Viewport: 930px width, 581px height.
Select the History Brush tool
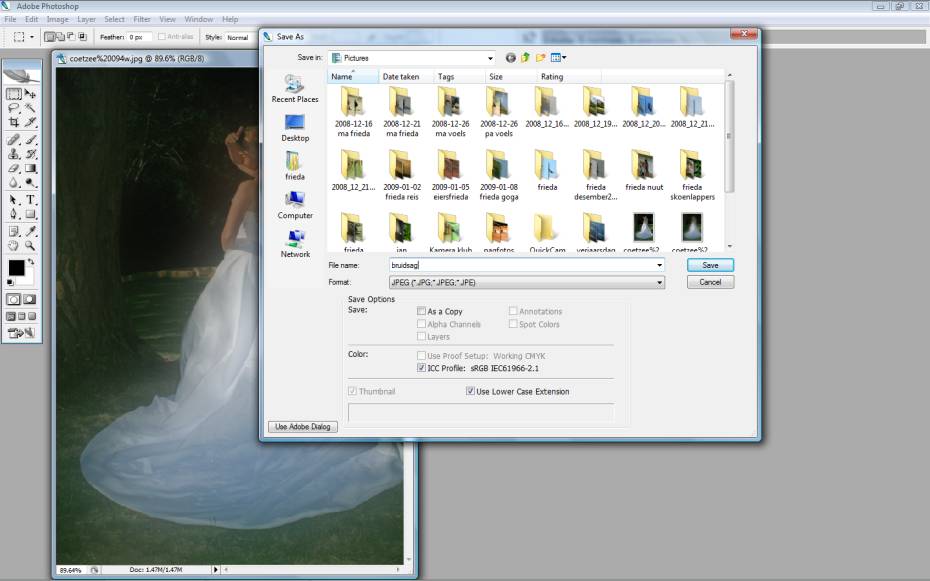(x=30, y=154)
